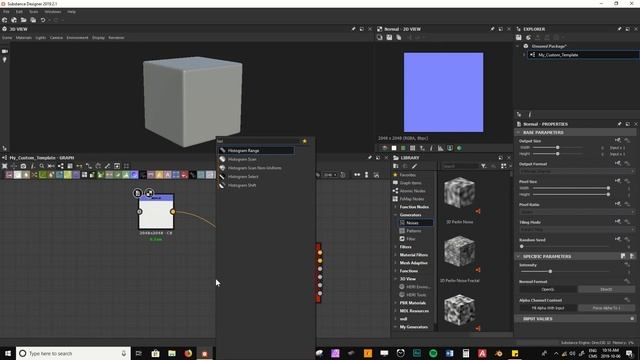Toggle the favorites star in node search popup

tap(304, 141)
